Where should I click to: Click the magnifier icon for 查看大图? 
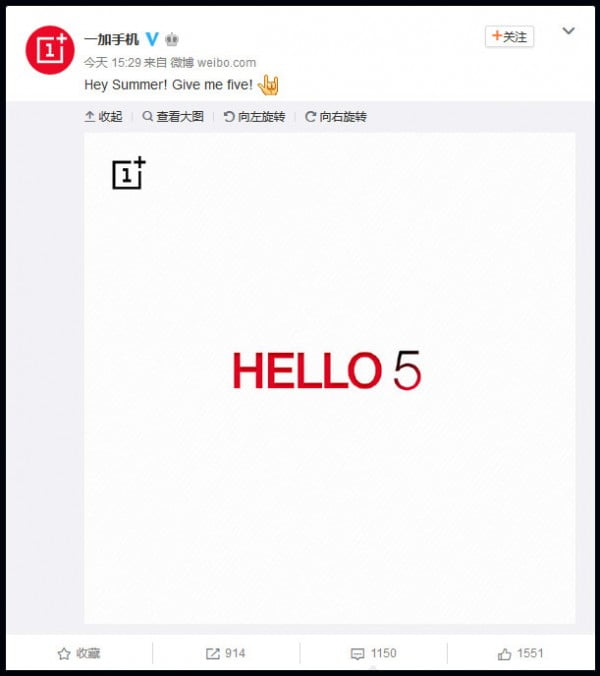coord(147,116)
